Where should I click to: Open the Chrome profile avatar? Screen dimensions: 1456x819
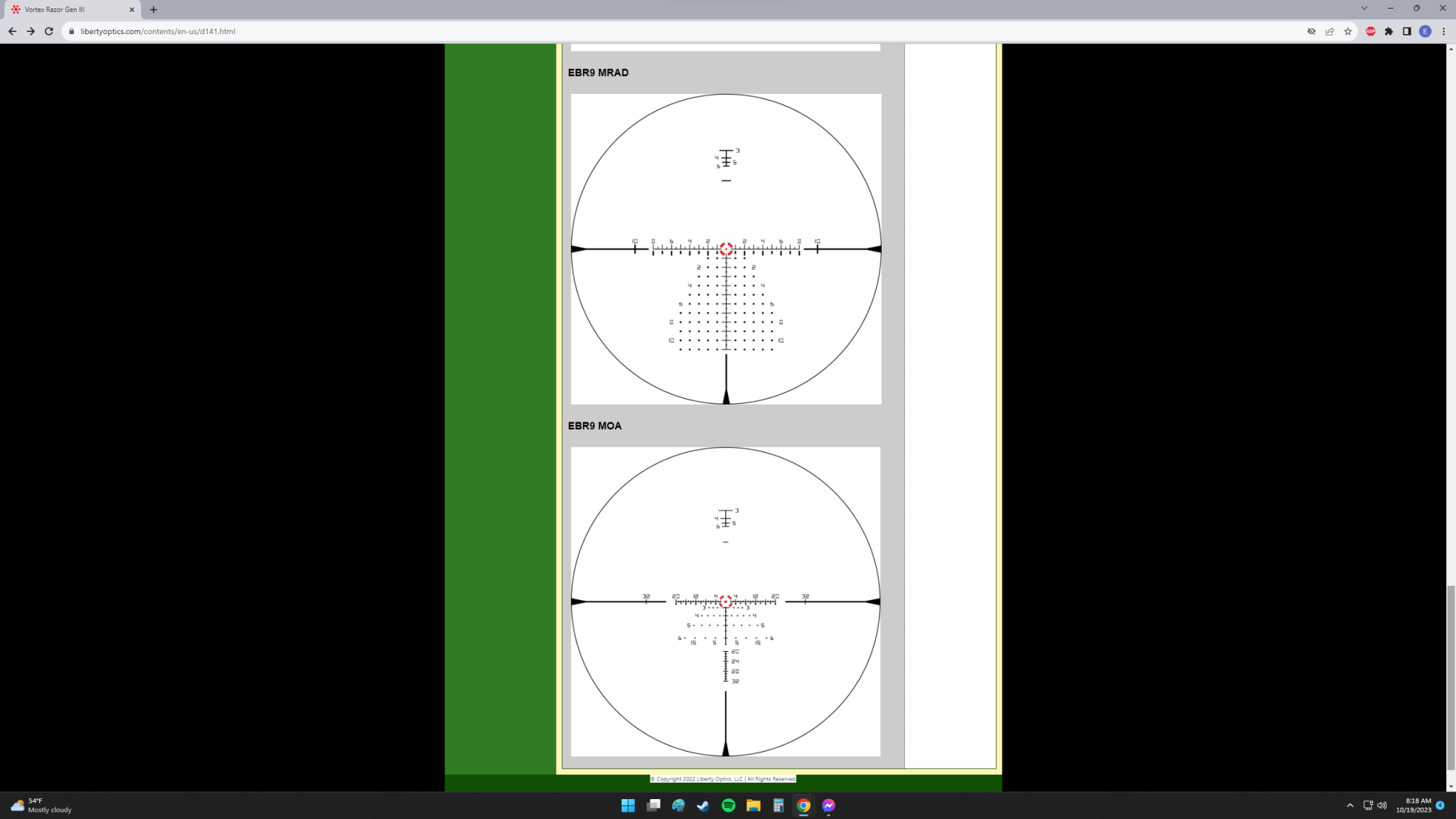click(1425, 31)
